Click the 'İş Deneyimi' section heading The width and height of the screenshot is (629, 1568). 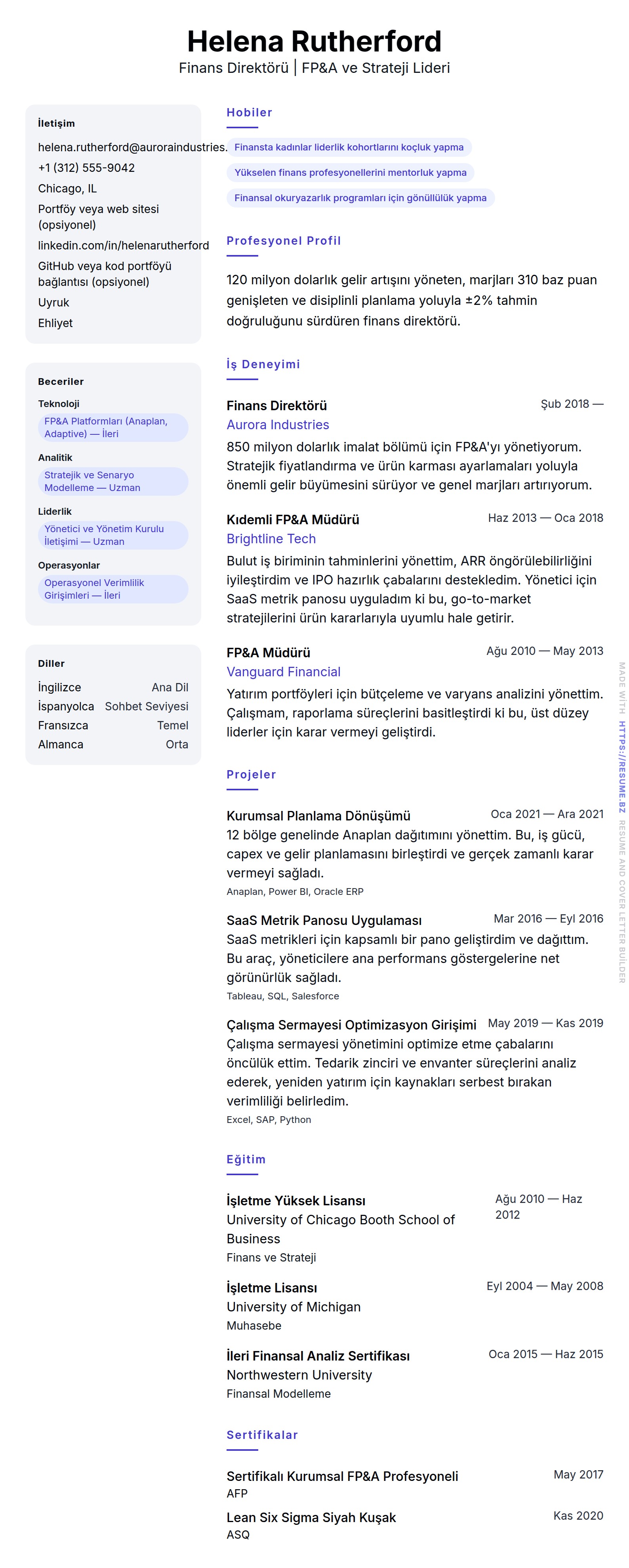click(x=263, y=364)
